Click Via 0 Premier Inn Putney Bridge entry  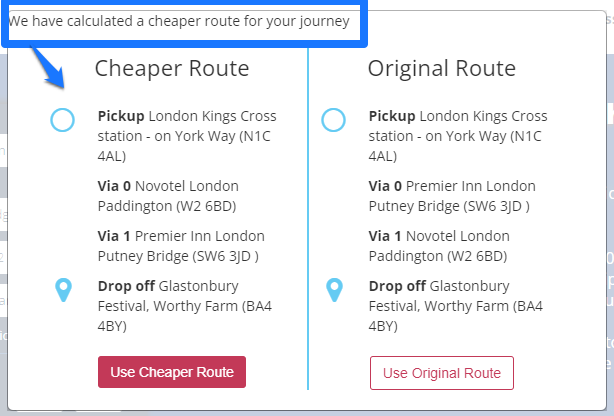click(452, 196)
